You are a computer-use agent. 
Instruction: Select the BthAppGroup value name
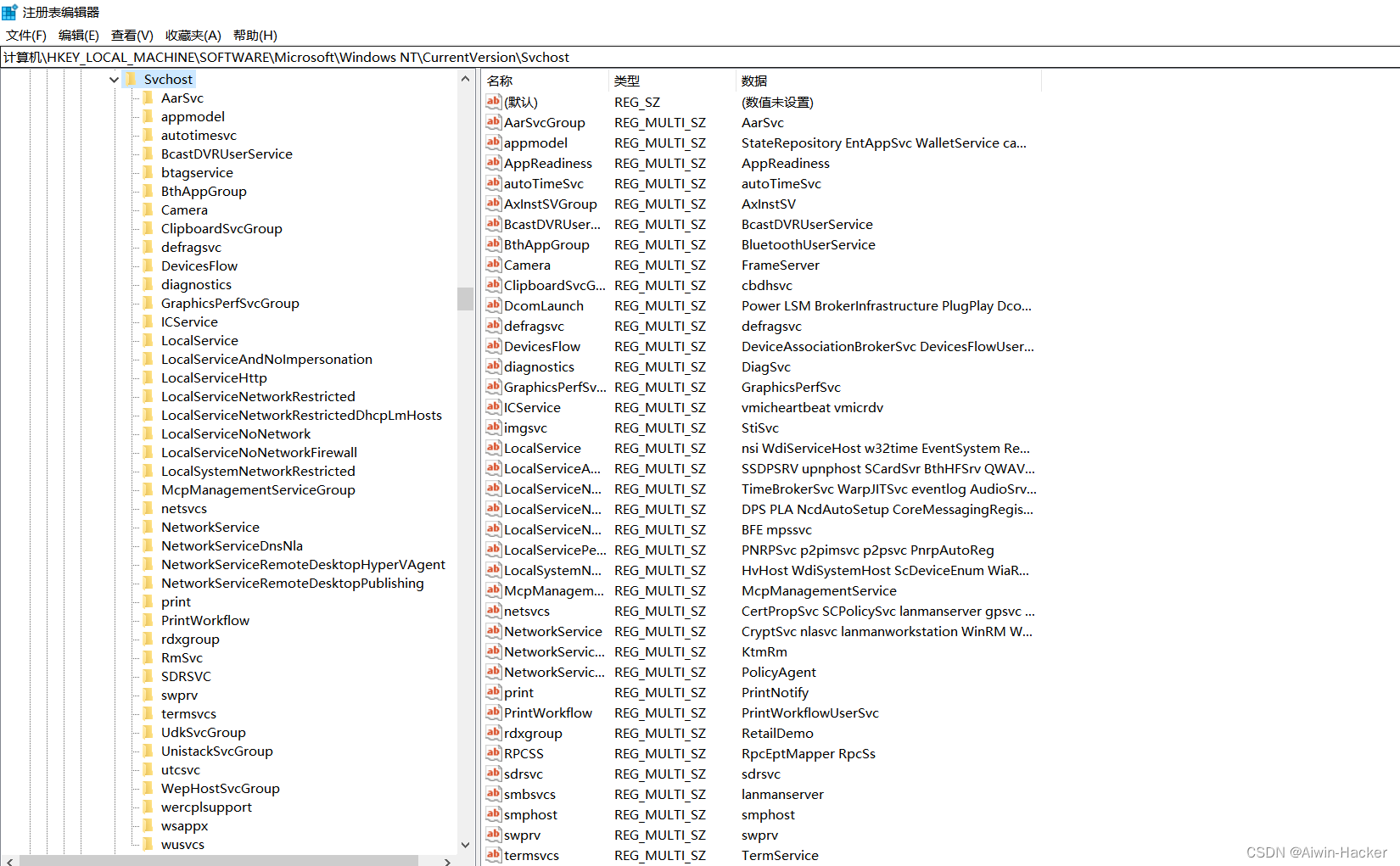pyautogui.click(x=546, y=244)
